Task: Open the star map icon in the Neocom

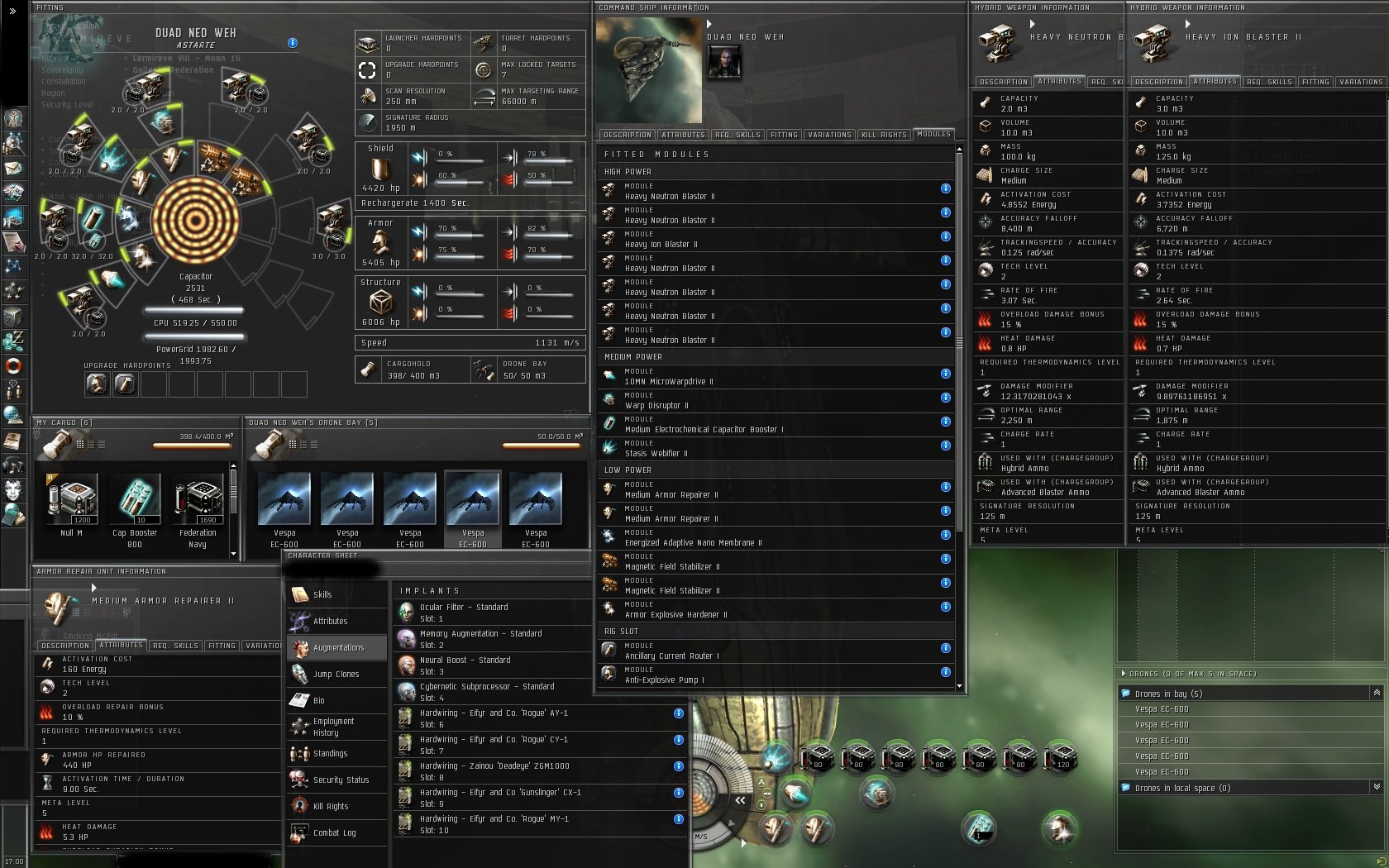Action: (x=13, y=266)
